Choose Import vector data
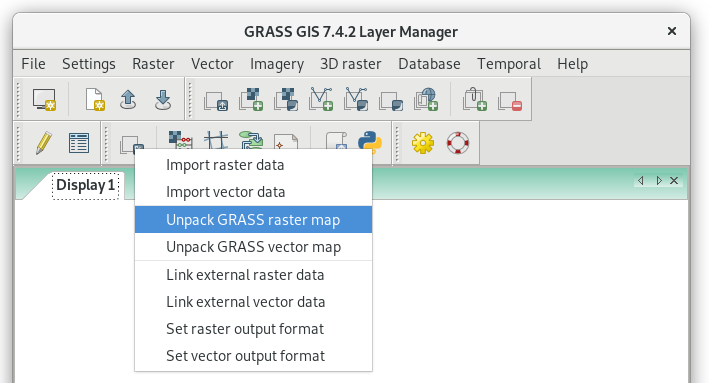 point(253,192)
